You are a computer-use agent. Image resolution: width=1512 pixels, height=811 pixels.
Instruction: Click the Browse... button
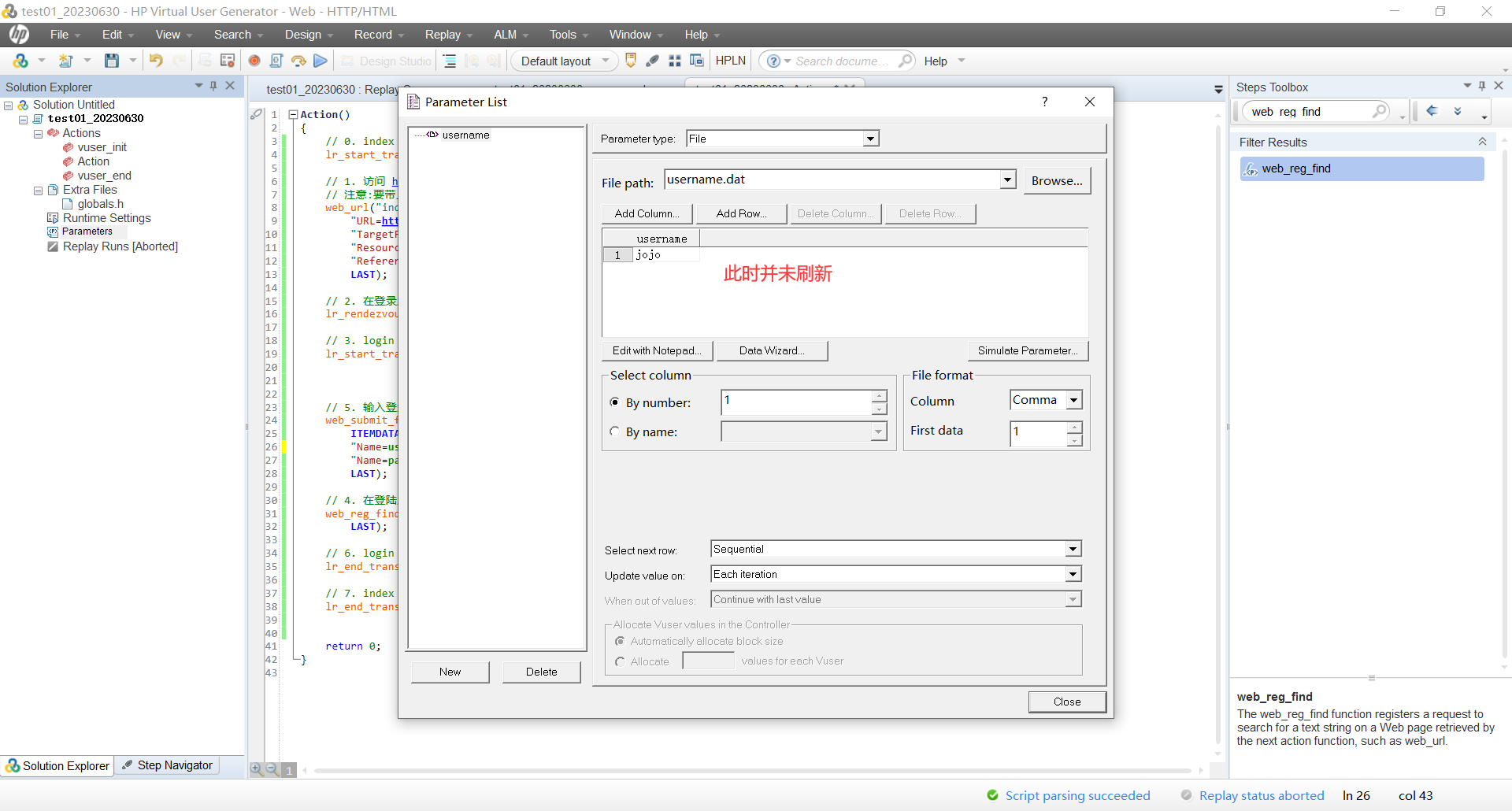(x=1057, y=180)
